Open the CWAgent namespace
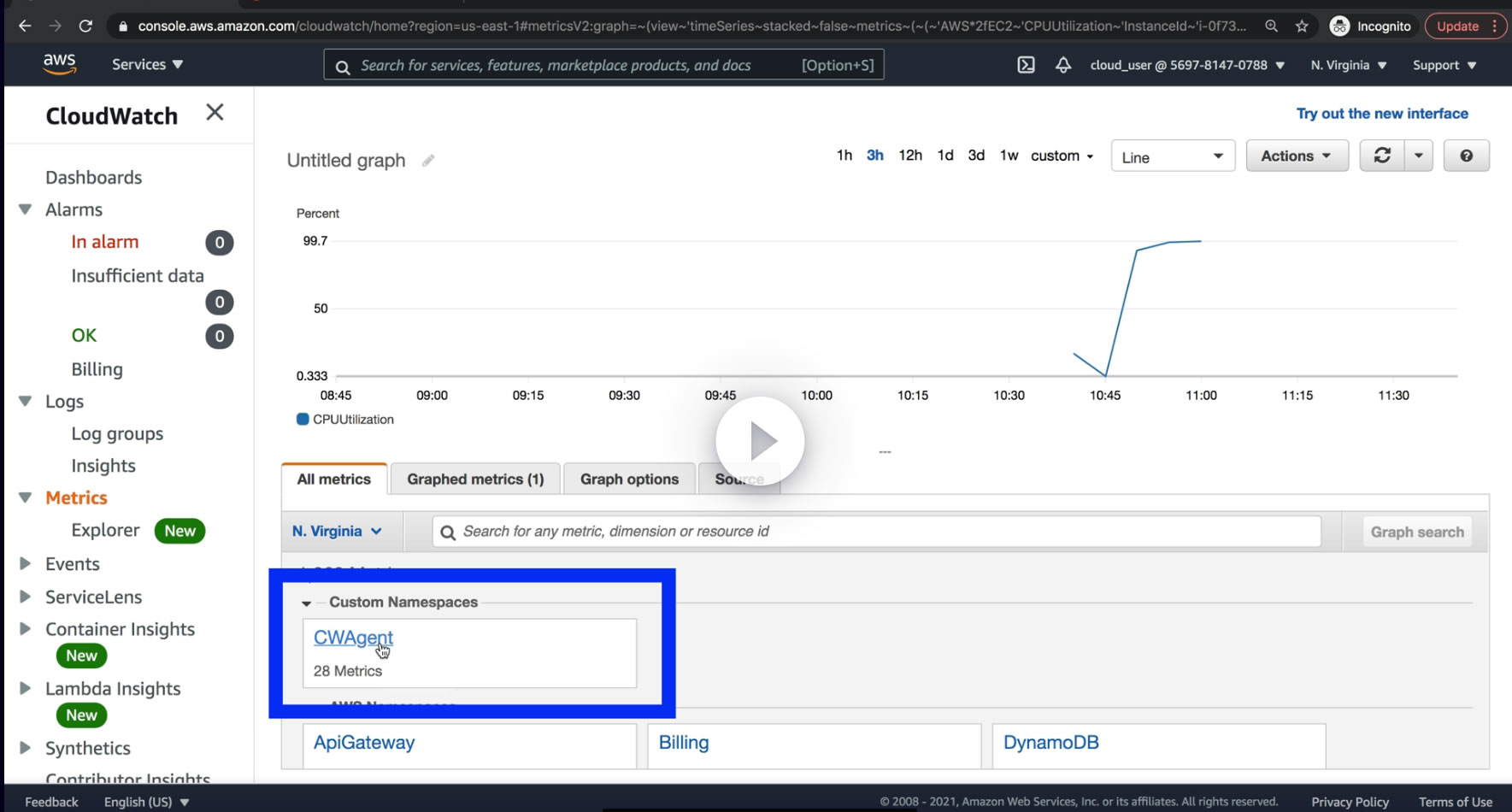Screen dimensions: 1512x812 coord(353,638)
